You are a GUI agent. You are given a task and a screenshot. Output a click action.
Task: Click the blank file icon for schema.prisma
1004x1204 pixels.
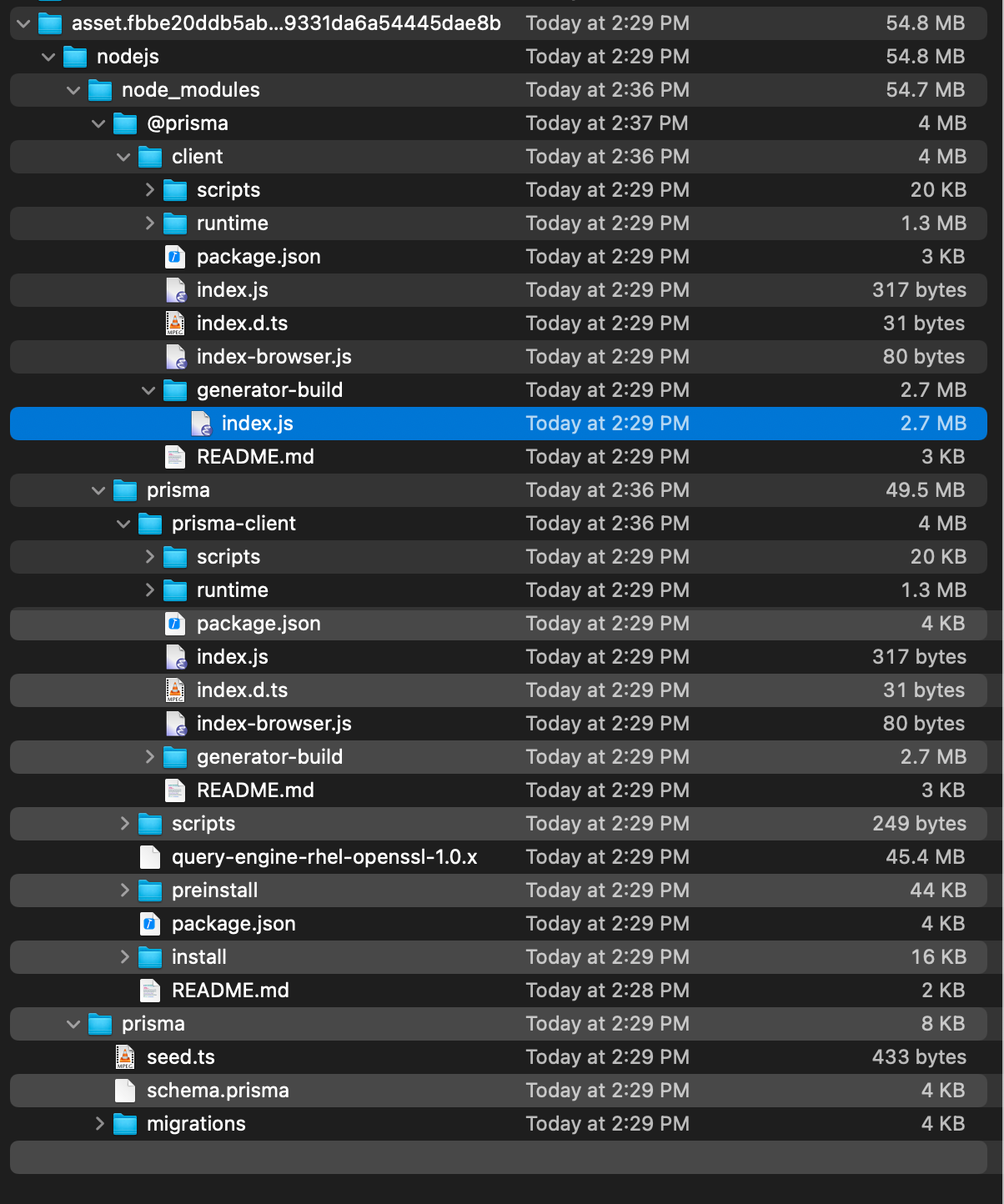click(x=124, y=1091)
